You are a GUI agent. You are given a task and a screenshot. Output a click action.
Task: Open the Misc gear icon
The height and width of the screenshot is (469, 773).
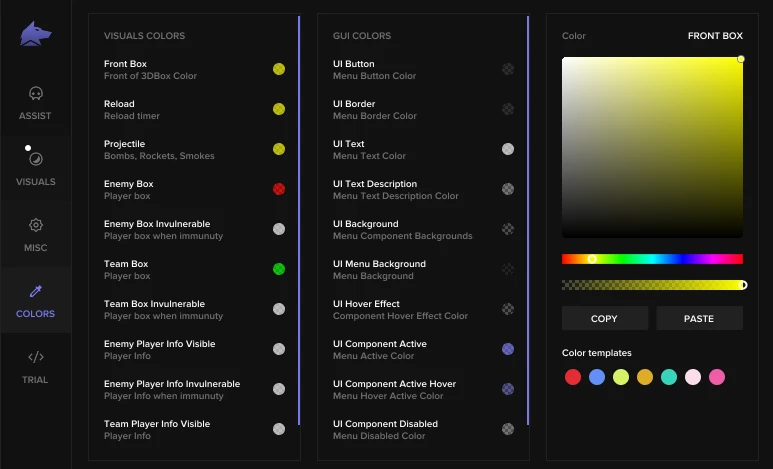click(x=35, y=225)
